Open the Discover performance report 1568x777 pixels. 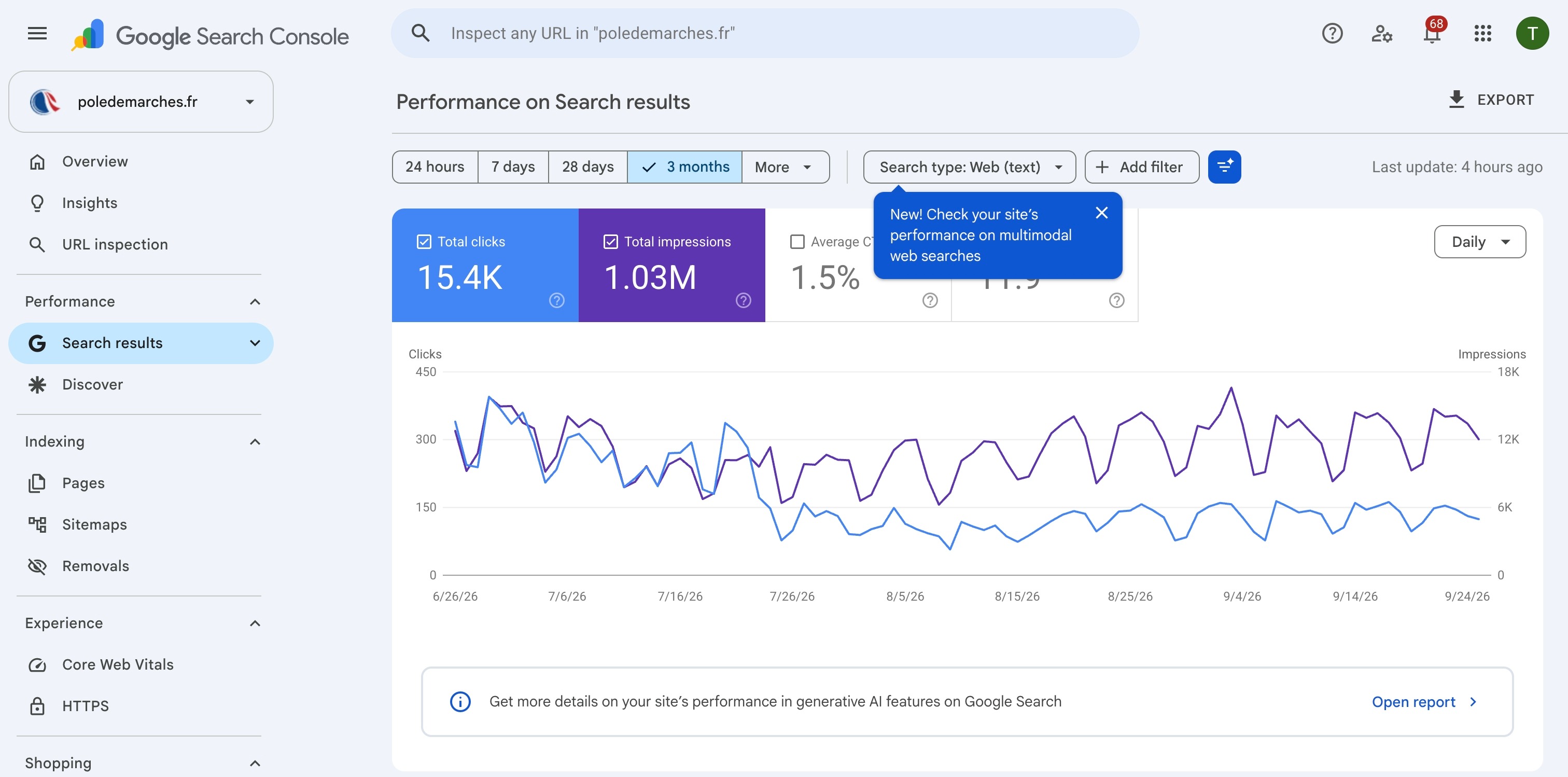point(141,385)
